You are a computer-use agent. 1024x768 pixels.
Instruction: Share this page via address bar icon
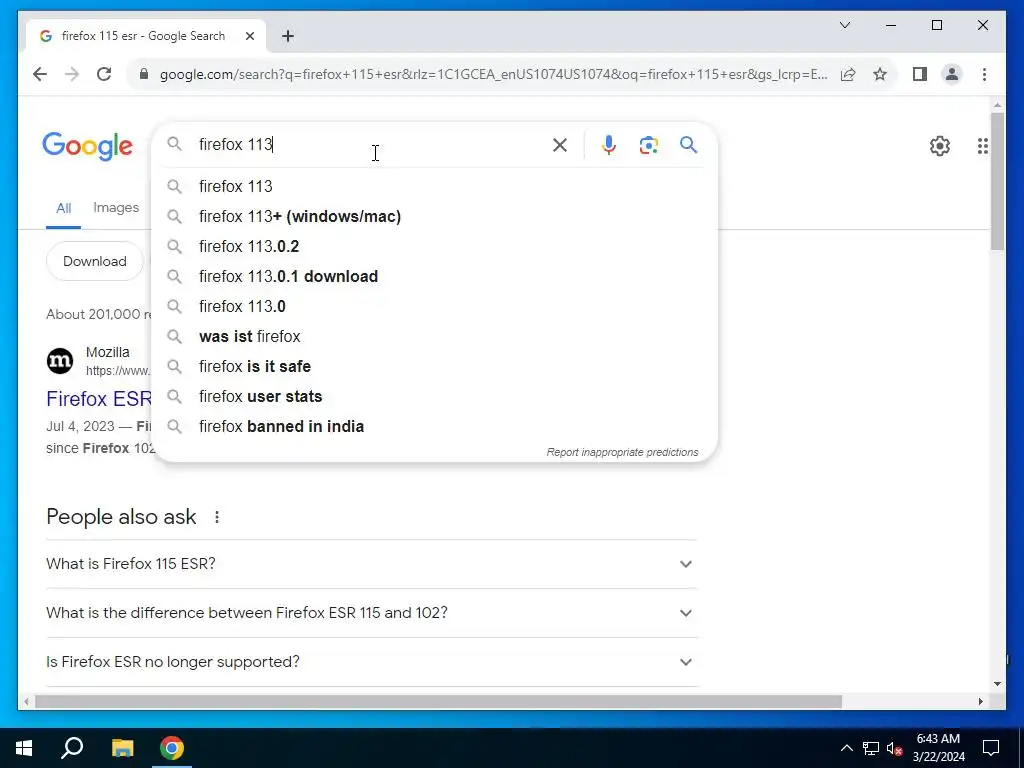click(848, 74)
